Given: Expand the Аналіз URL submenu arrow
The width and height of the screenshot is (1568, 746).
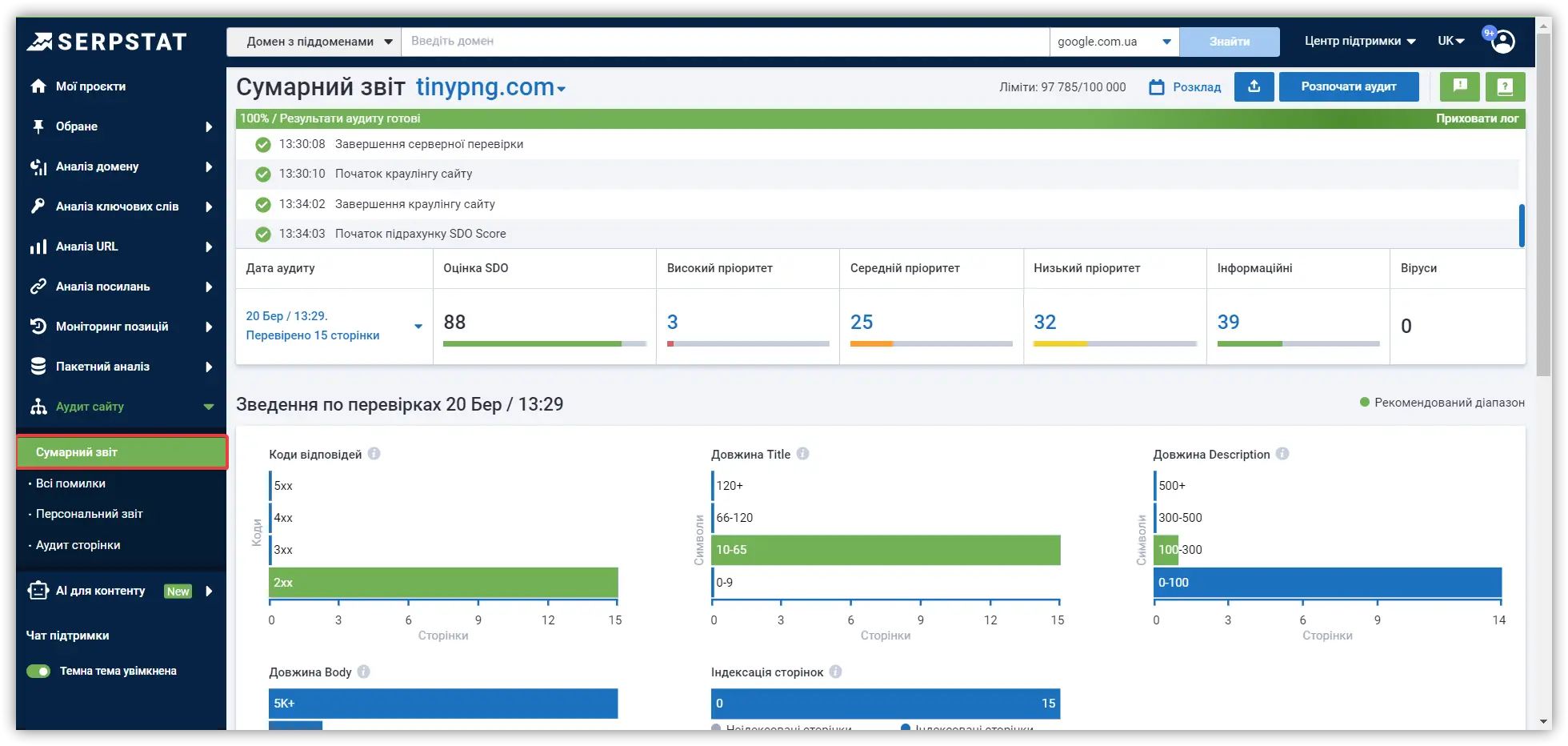Looking at the screenshot, I should [x=209, y=247].
